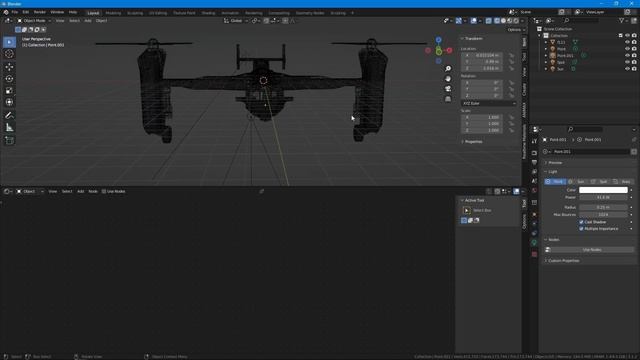Expand the Properties section in sidebar

point(473,142)
